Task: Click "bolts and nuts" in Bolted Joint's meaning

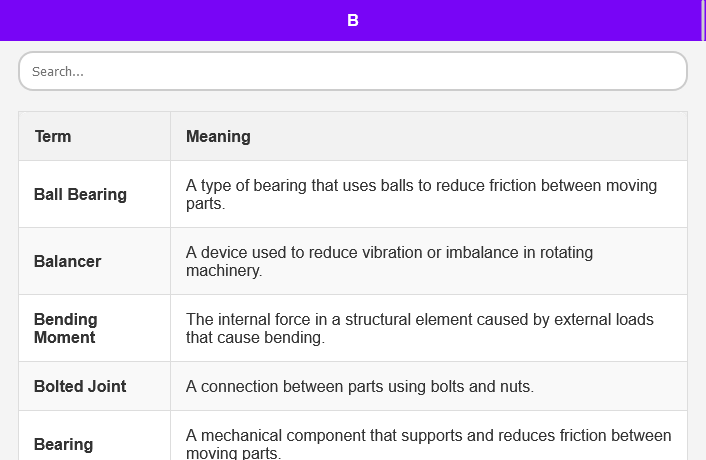Action: 484,386
